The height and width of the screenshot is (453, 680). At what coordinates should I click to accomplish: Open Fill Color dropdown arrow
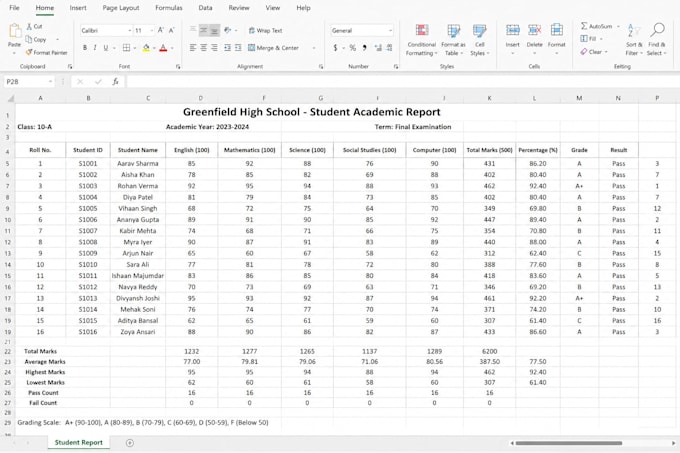154,48
